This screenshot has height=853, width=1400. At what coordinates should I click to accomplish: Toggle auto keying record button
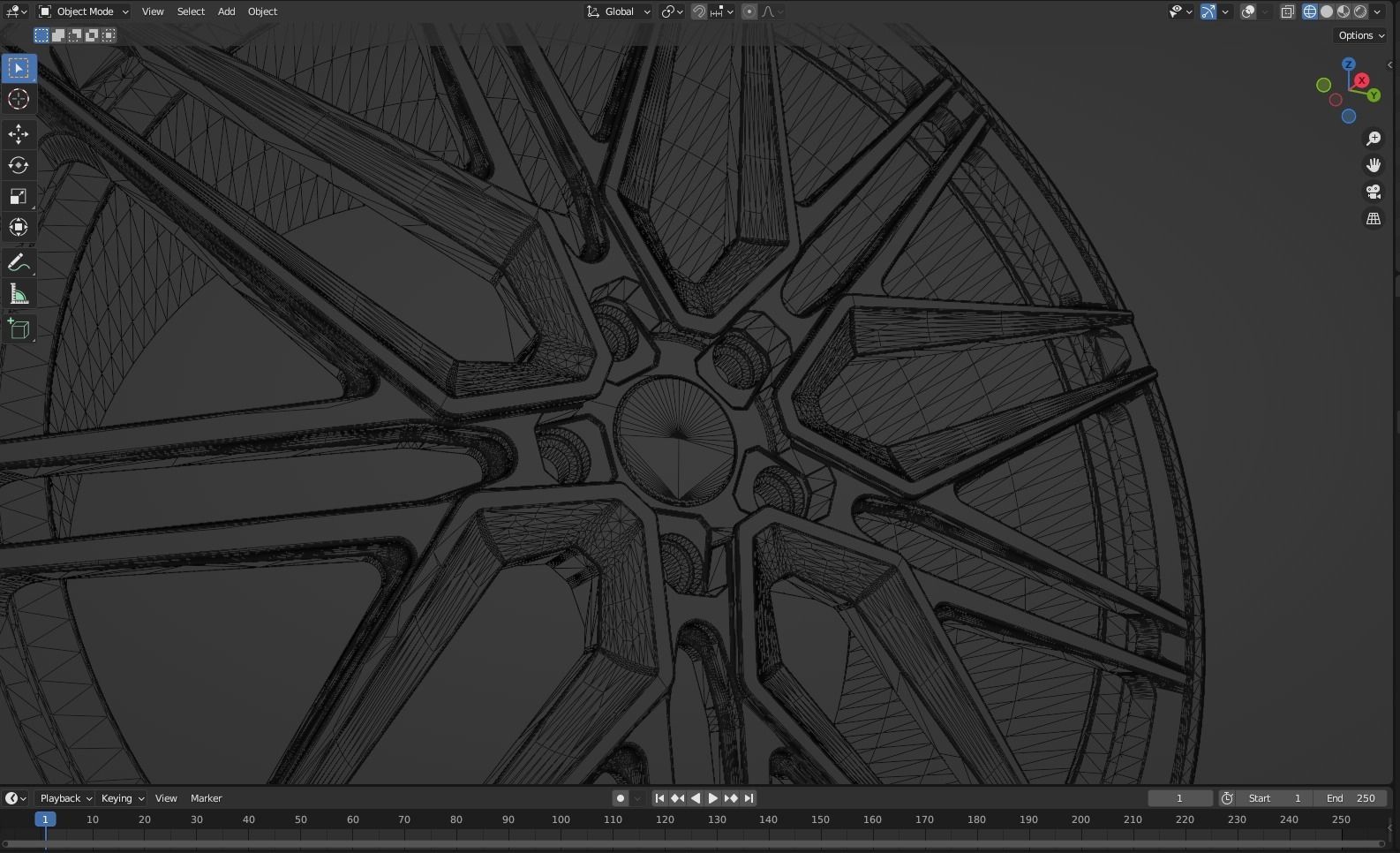[621, 798]
